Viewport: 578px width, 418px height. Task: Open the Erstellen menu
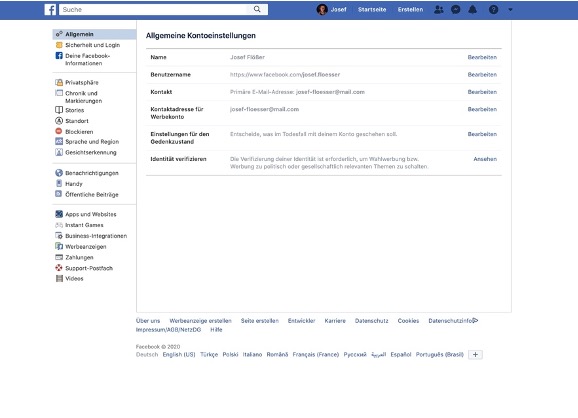[410, 10]
